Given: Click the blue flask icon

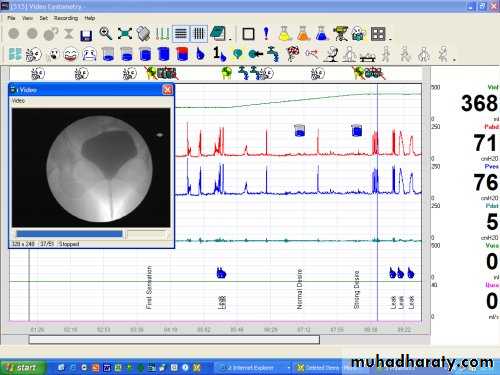Looking at the screenshot, I should tap(322, 34).
